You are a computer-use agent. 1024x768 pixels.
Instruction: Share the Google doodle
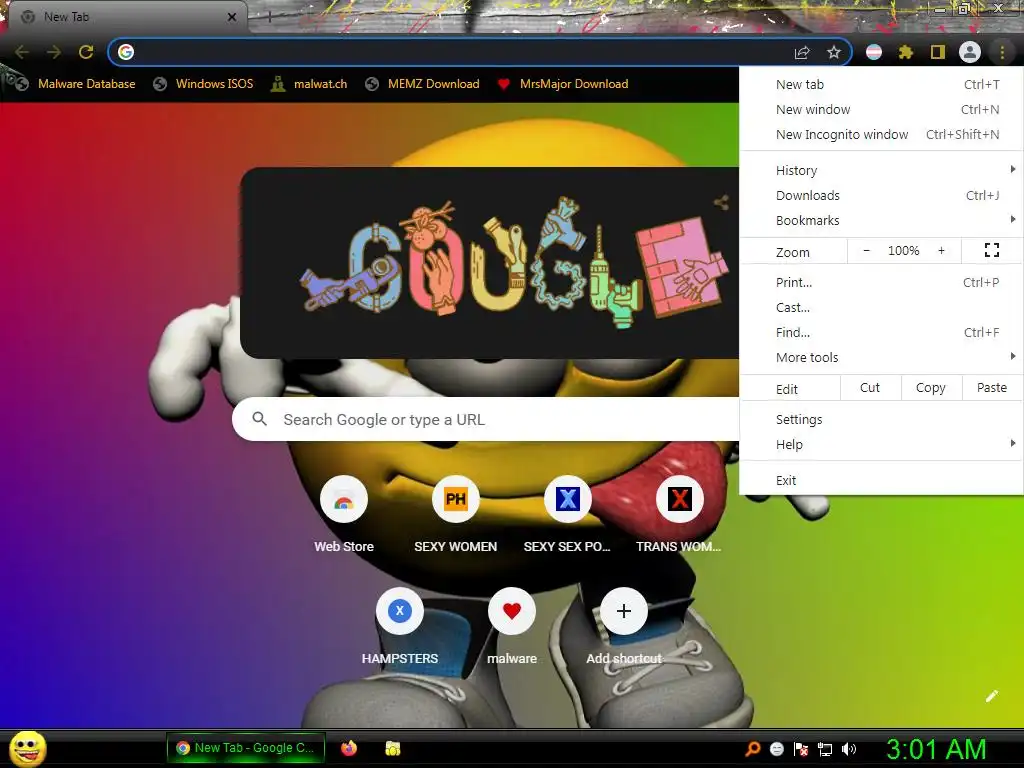point(721,202)
